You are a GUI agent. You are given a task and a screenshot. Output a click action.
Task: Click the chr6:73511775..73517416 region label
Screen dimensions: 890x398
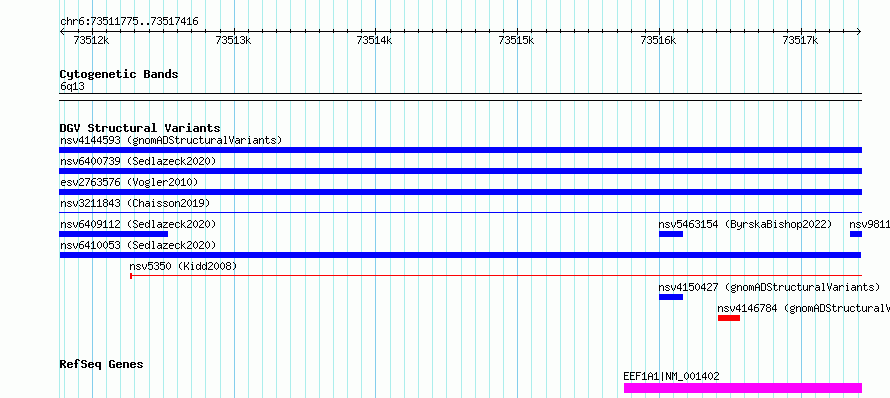pyautogui.click(x=129, y=22)
